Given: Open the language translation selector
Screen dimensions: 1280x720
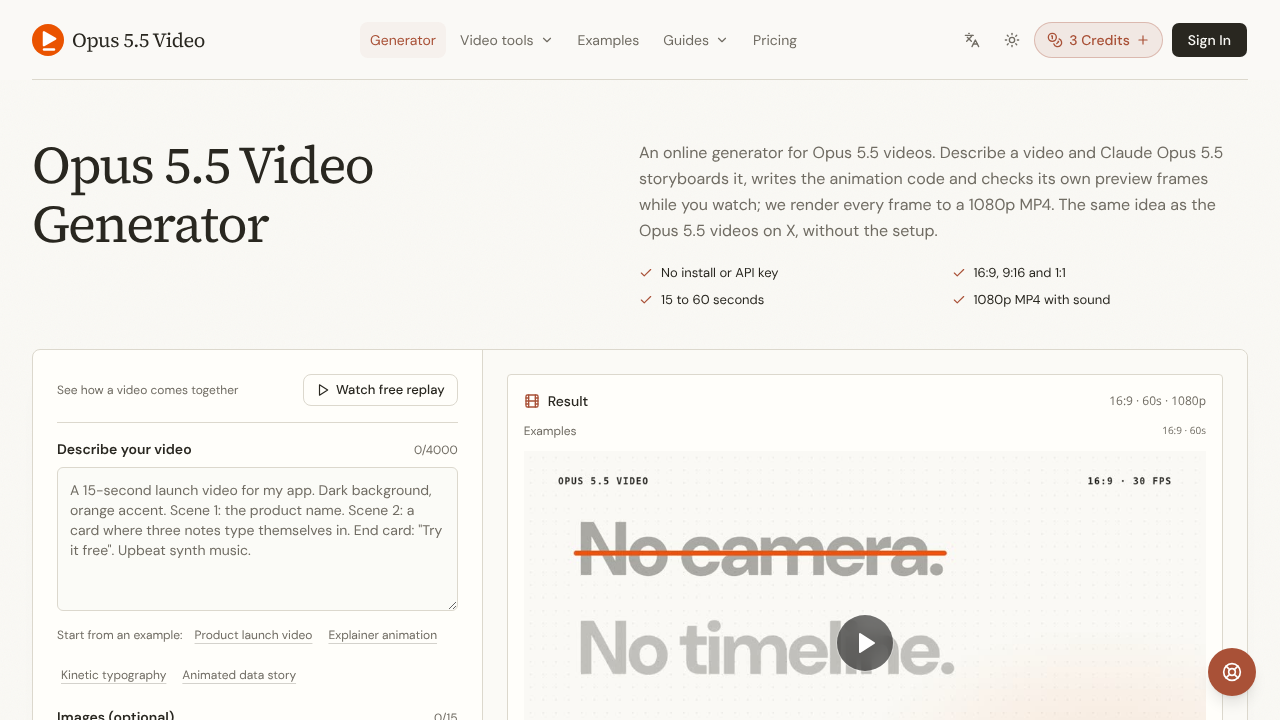Looking at the screenshot, I should click(x=972, y=40).
